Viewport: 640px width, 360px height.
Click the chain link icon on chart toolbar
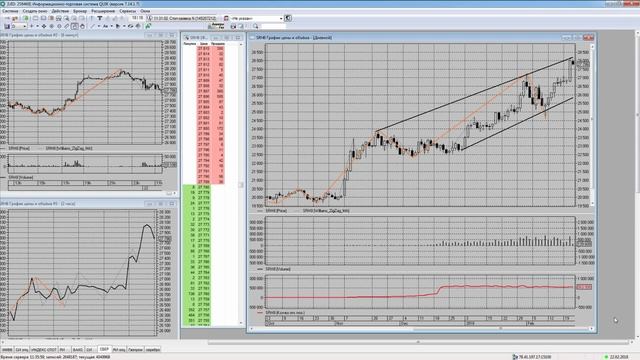click(x=67, y=26)
